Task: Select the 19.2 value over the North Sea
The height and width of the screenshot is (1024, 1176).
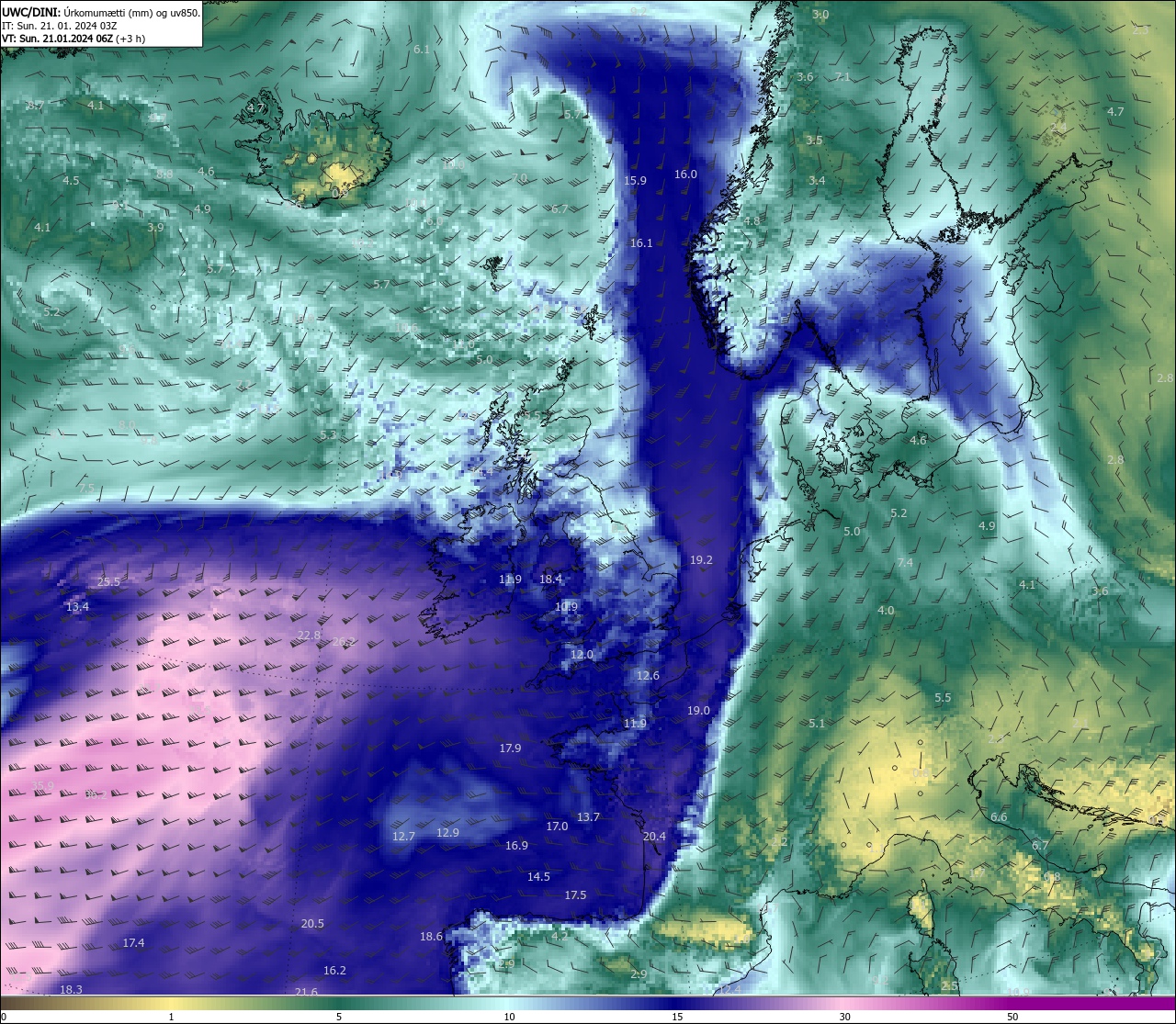Action: click(701, 559)
